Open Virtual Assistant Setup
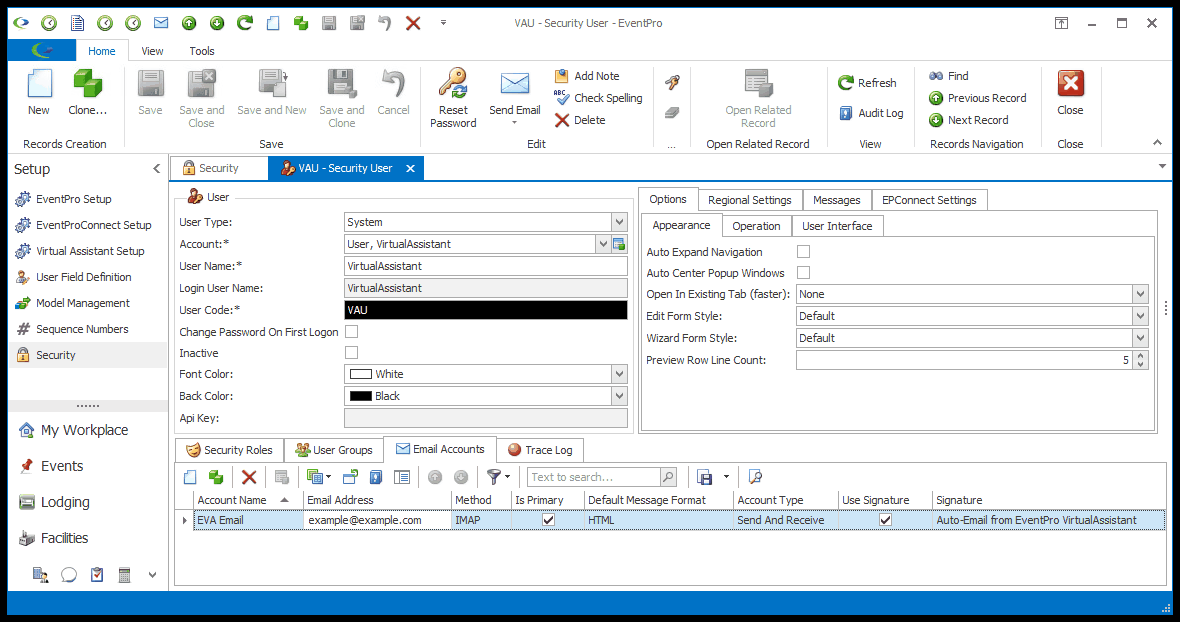This screenshot has height=622, width=1180. 80,251
